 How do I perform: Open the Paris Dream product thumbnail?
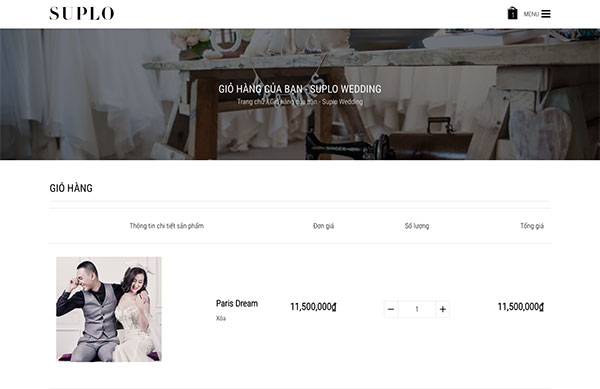pos(109,309)
